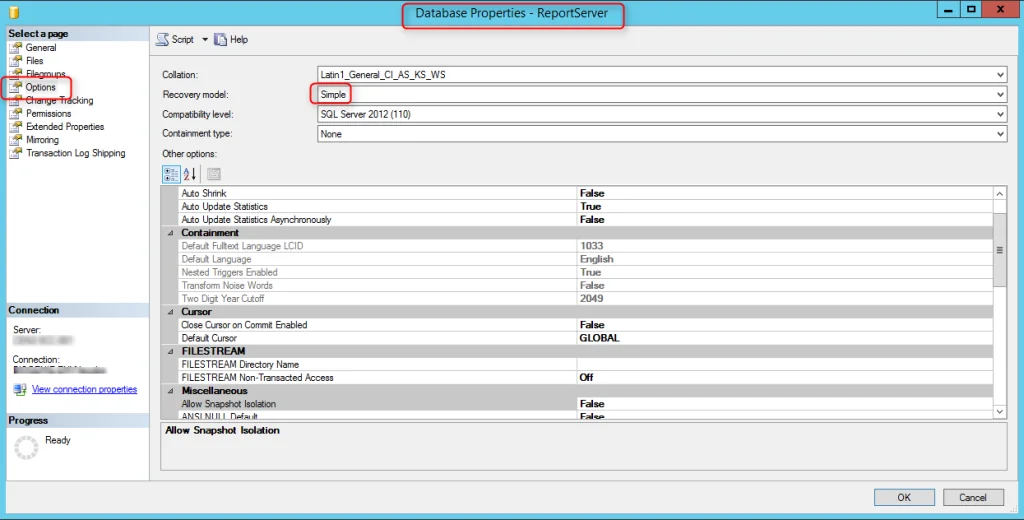This screenshot has width=1024, height=520.
Task: Select the General page
Action: 41,48
